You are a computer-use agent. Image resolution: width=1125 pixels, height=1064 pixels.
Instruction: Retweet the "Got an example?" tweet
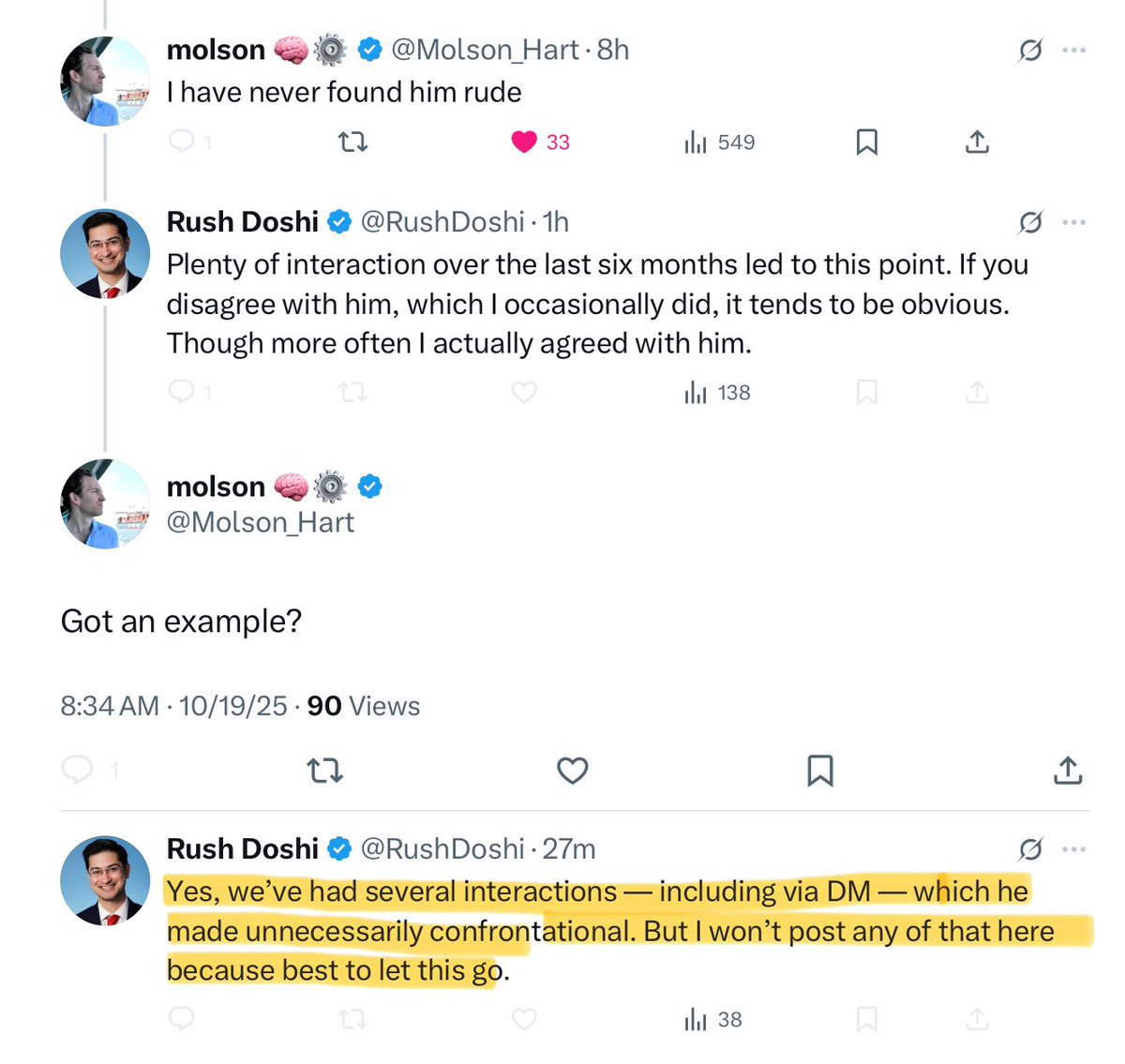[324, 771]
